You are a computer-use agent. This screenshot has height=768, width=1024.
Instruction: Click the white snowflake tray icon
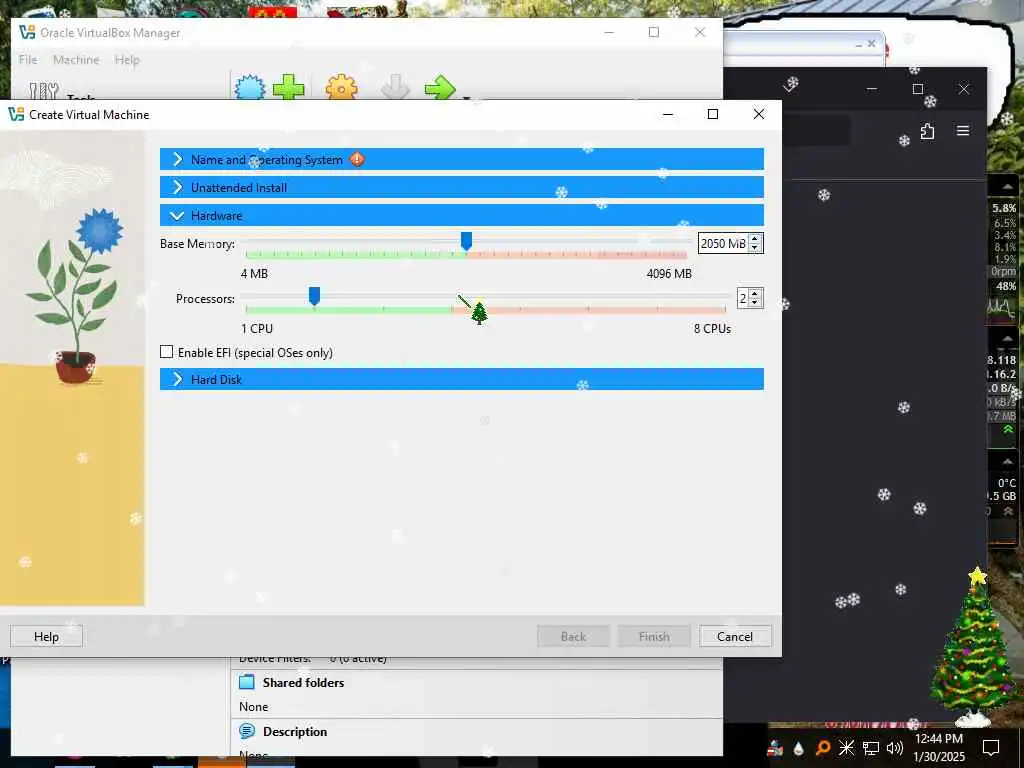(846, 748)
